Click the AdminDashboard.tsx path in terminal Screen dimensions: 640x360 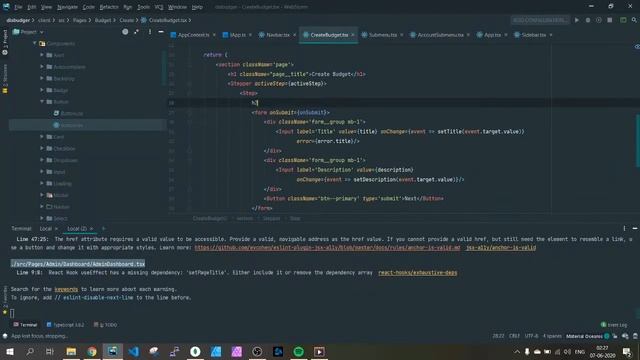(x=78, y=264)
